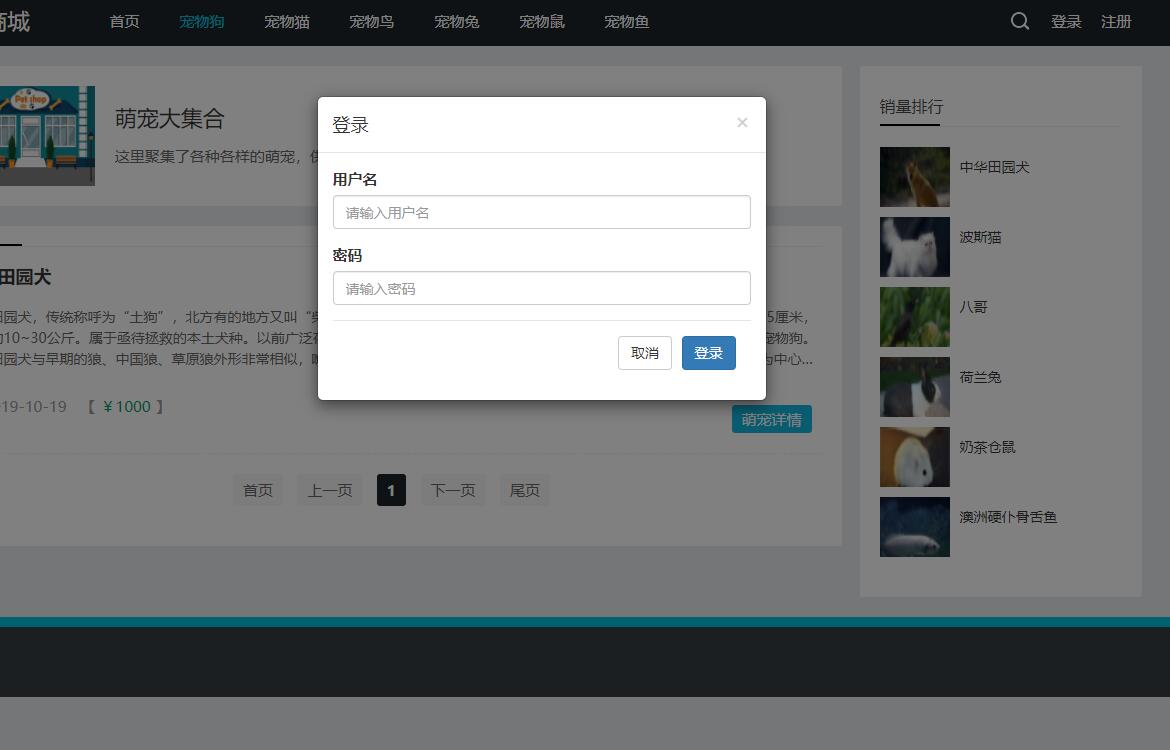
Task: Click the 八哥 image in the sidebar
Action: pos(914,317)
